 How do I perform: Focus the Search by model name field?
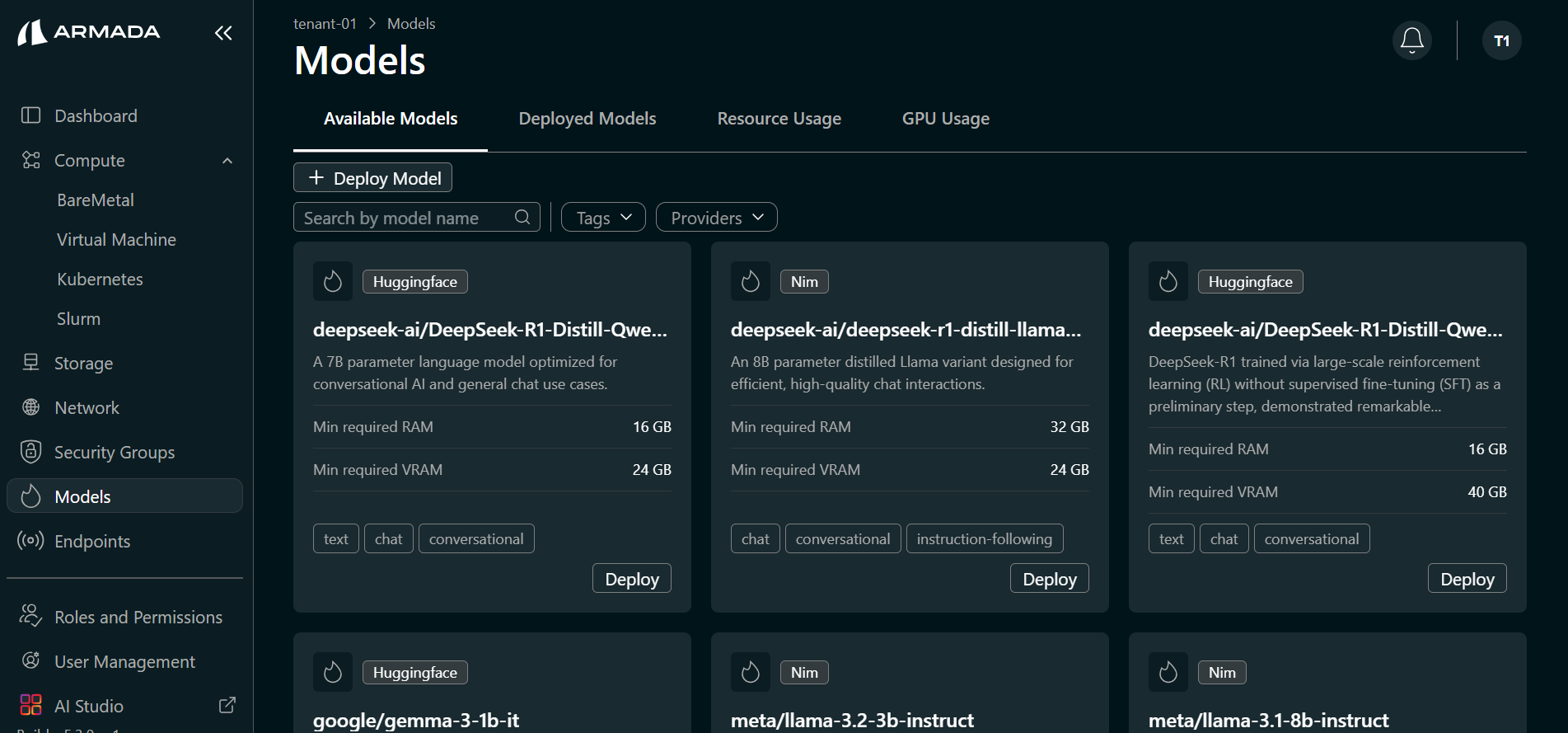[417, 218]
